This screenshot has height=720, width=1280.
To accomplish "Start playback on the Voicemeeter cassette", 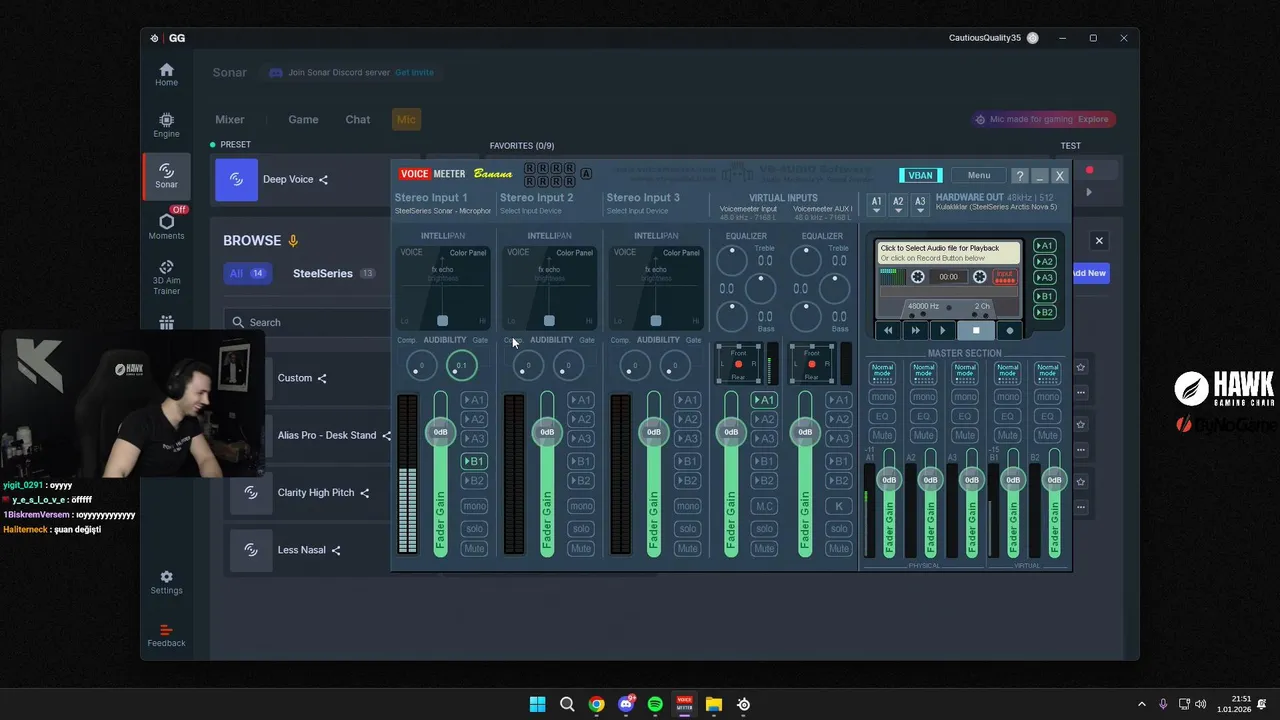I will [942, 330].
